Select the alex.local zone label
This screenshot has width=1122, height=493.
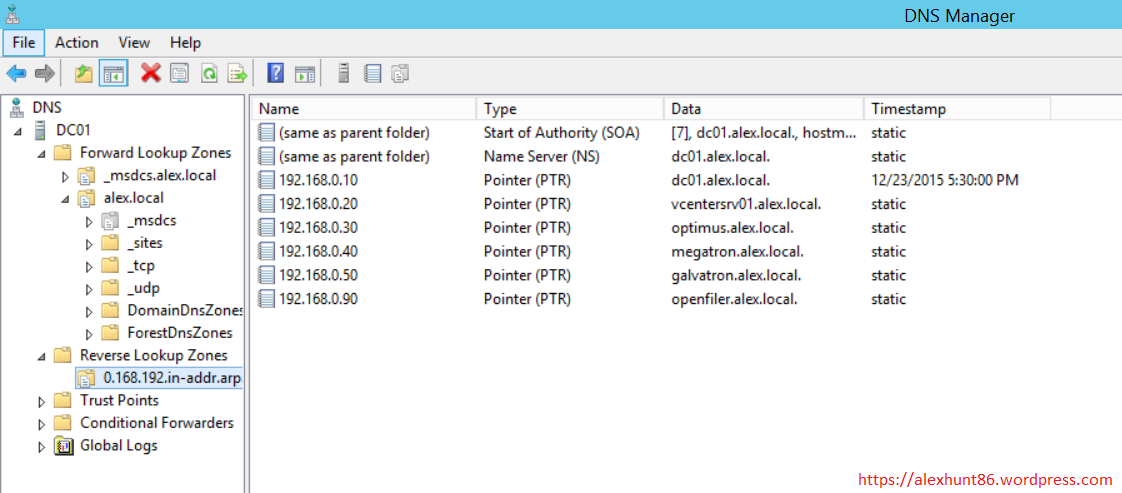[x=134, y=198]
